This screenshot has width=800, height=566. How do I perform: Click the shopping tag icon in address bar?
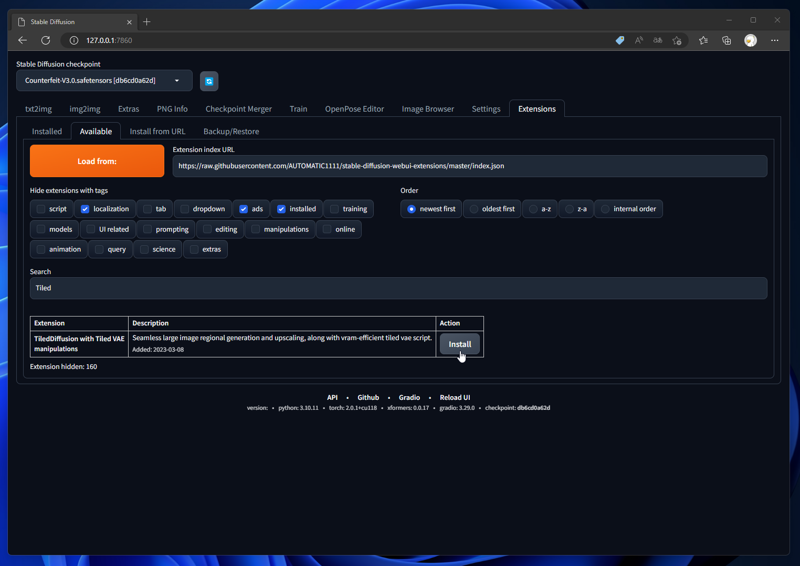[620, 40]
